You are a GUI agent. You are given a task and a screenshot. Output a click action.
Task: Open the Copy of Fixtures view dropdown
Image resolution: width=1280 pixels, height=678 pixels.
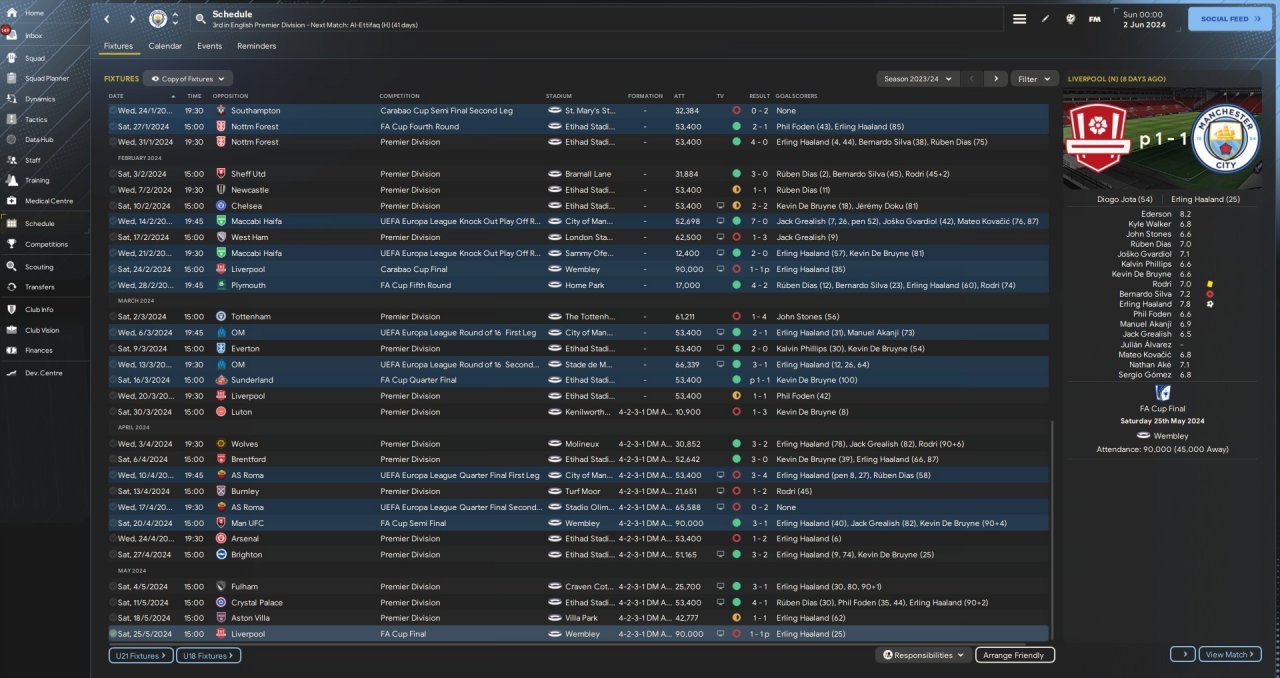188,78
